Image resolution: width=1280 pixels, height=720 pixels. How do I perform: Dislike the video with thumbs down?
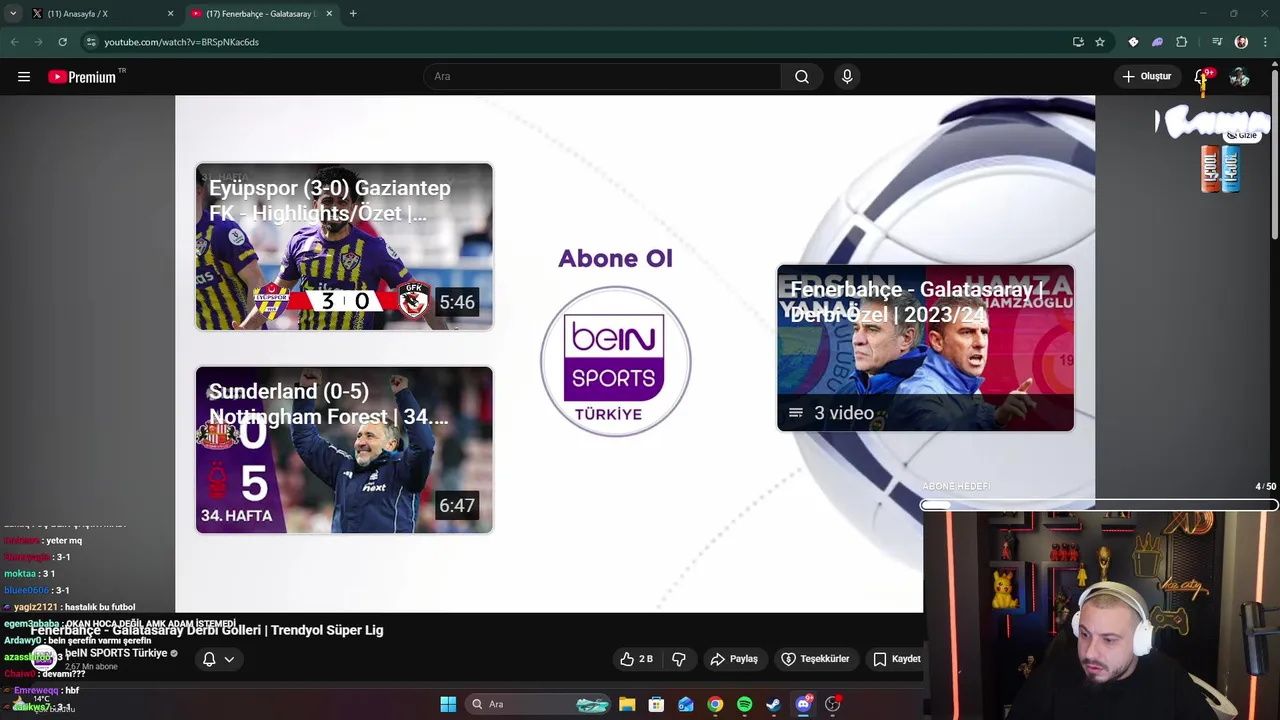[679, 659]
